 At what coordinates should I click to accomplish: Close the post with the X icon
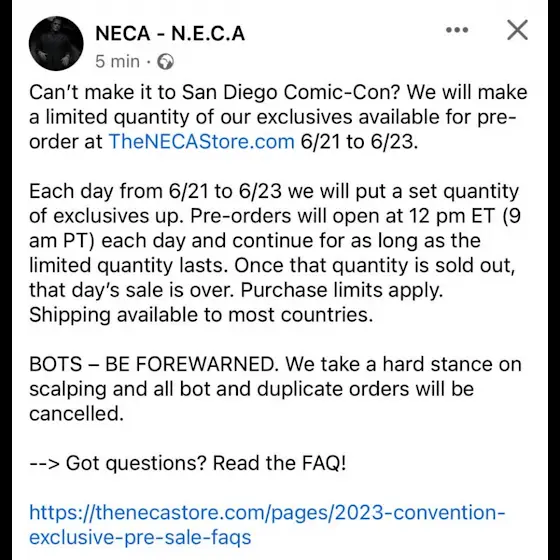click(x=517, y=30)
